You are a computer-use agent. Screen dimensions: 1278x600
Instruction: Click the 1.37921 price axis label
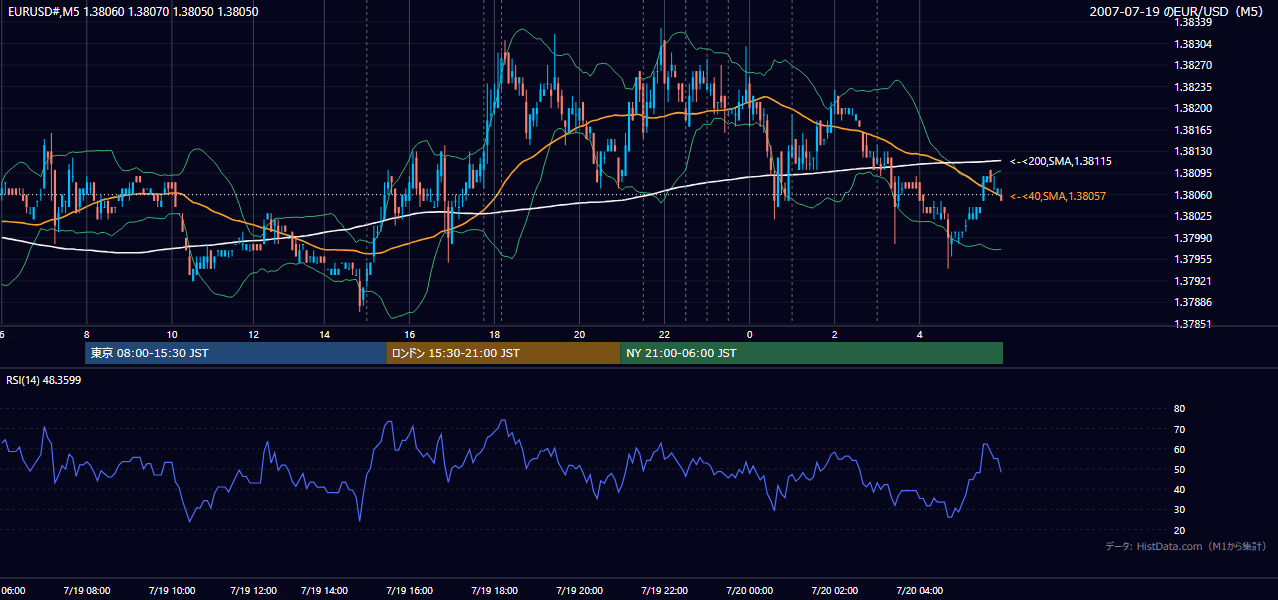(1195, 281)
